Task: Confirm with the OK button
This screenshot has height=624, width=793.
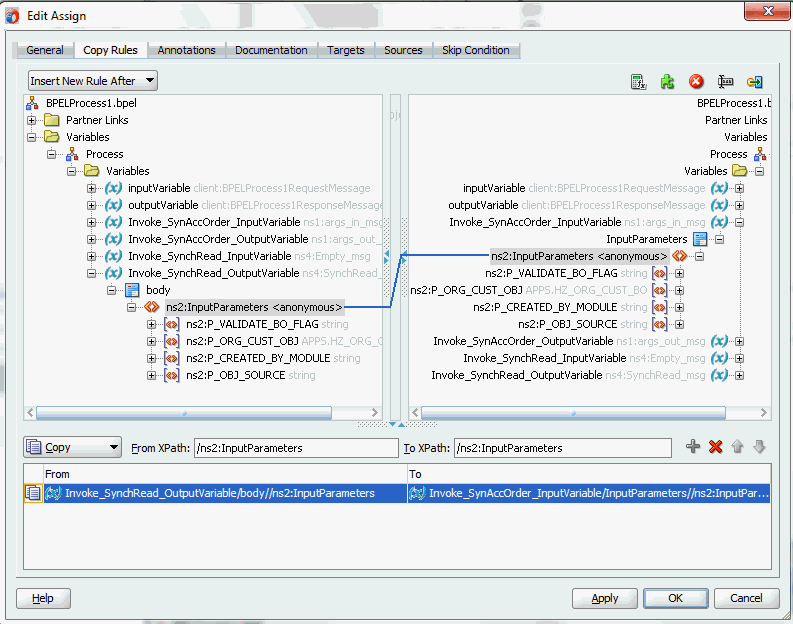Action: 676,598
